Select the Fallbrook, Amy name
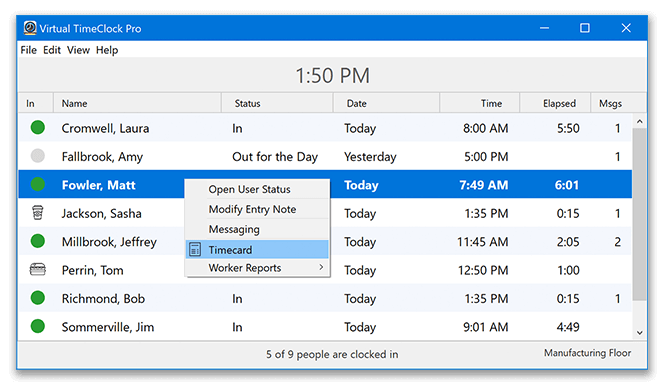This screenshot has height=382, width=665. [x=102, y=157]
